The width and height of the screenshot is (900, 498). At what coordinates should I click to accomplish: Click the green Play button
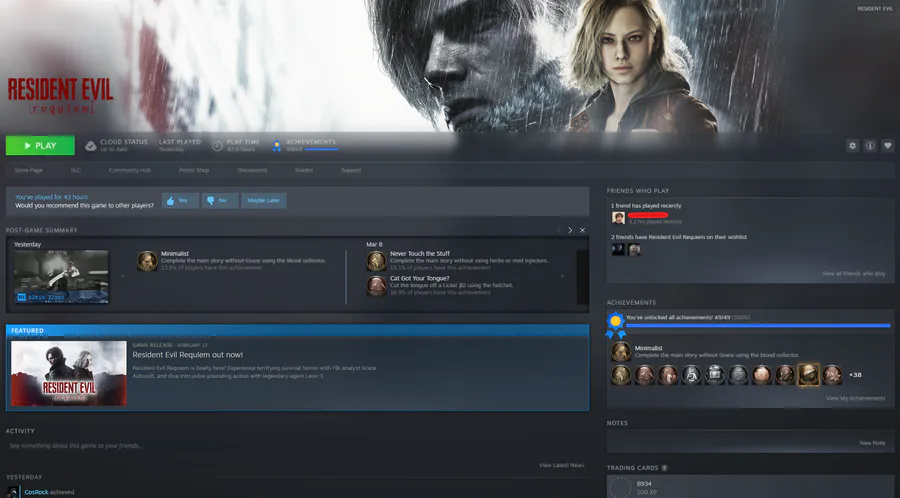pyautogui.click(x=40, y=146)
